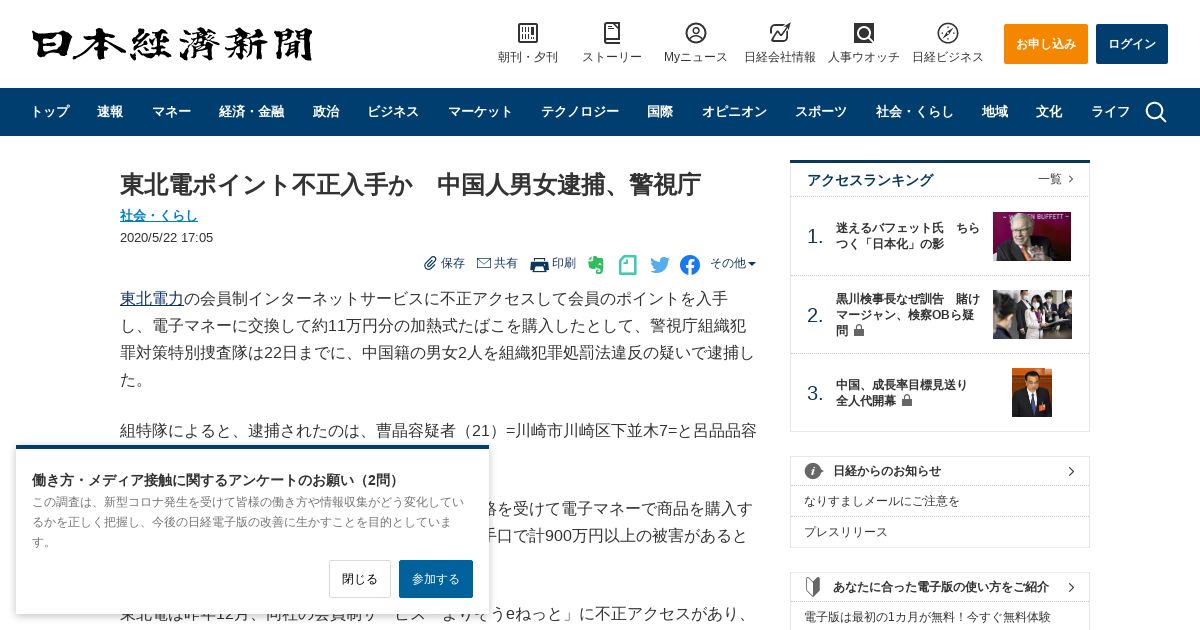Screen dimensions: 1200x630
Task: Open the 文化 nav tab
Action: 1049,112
